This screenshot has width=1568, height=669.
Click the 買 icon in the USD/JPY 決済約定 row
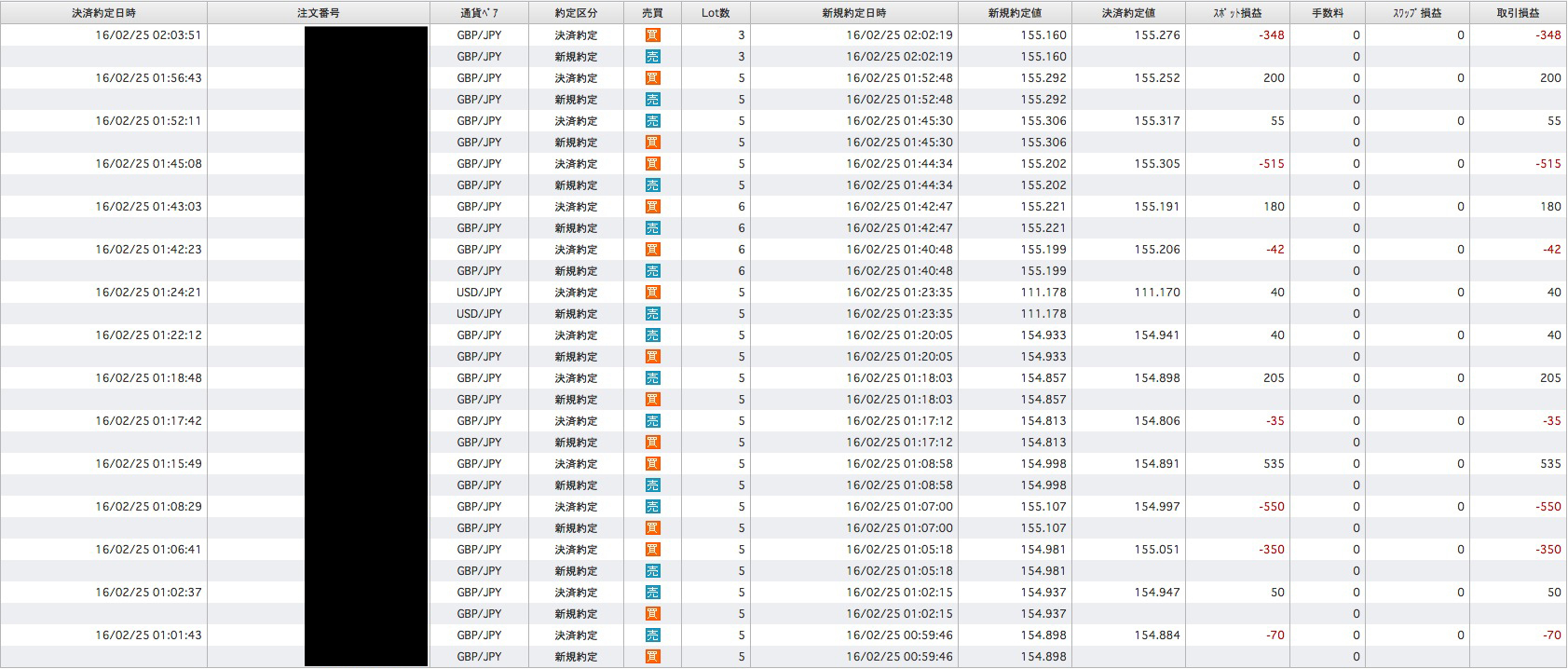point(652,293)
